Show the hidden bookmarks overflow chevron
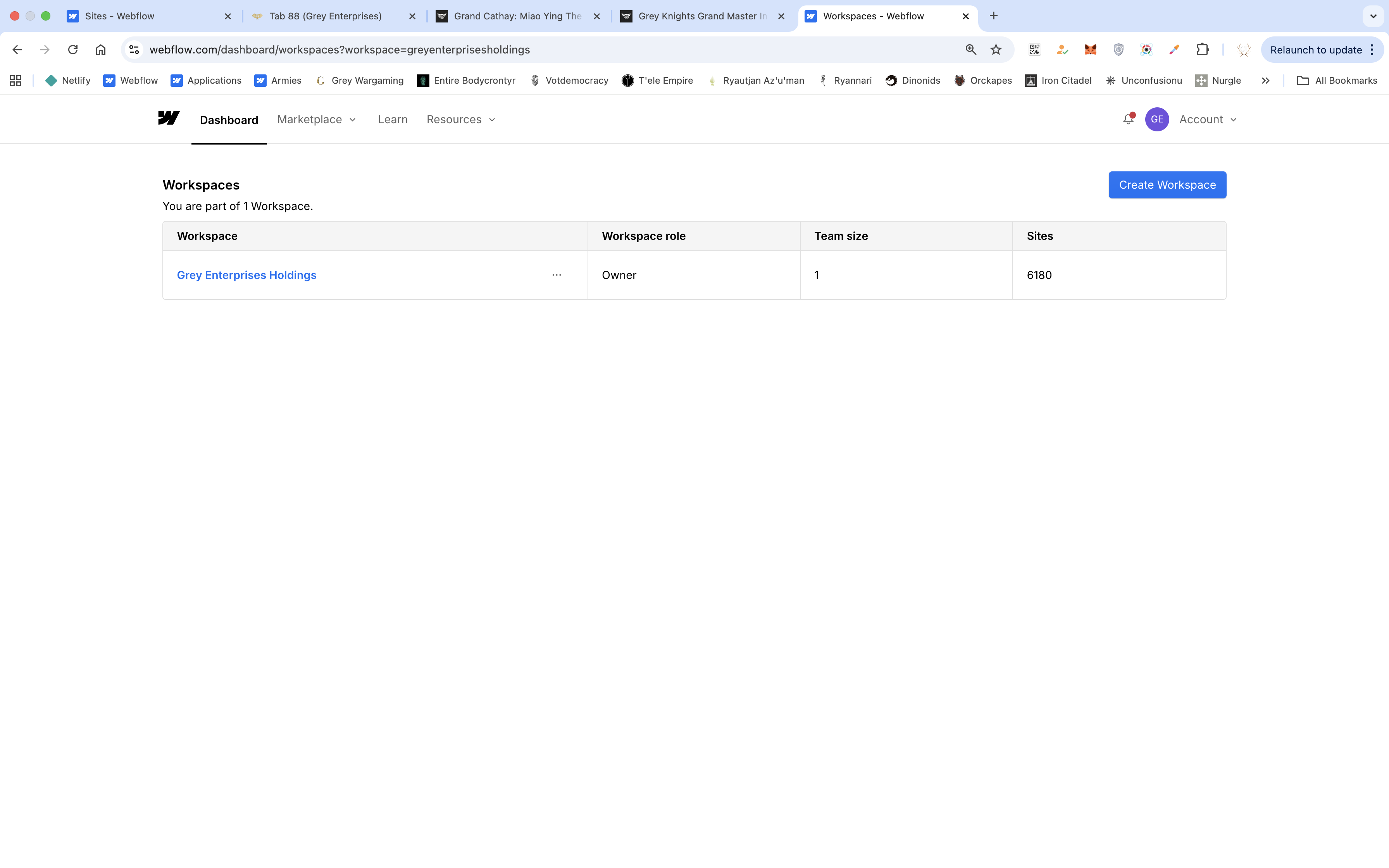The height and width of the screenshot is (868, 1389). click(1265, 81)
